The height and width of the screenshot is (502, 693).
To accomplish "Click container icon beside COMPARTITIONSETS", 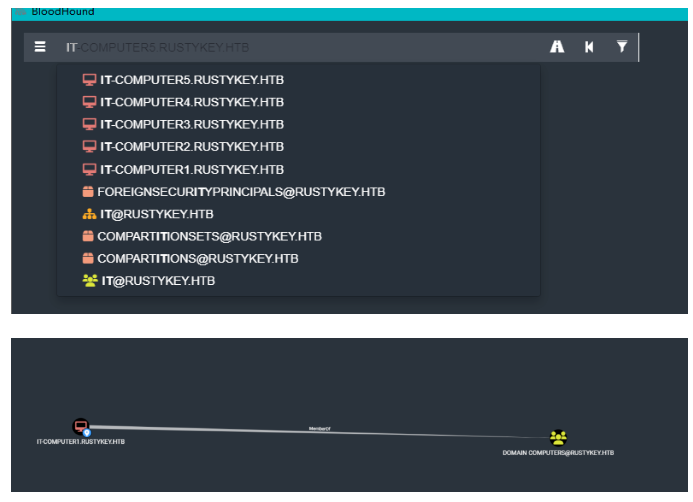I will coord(88,236).
